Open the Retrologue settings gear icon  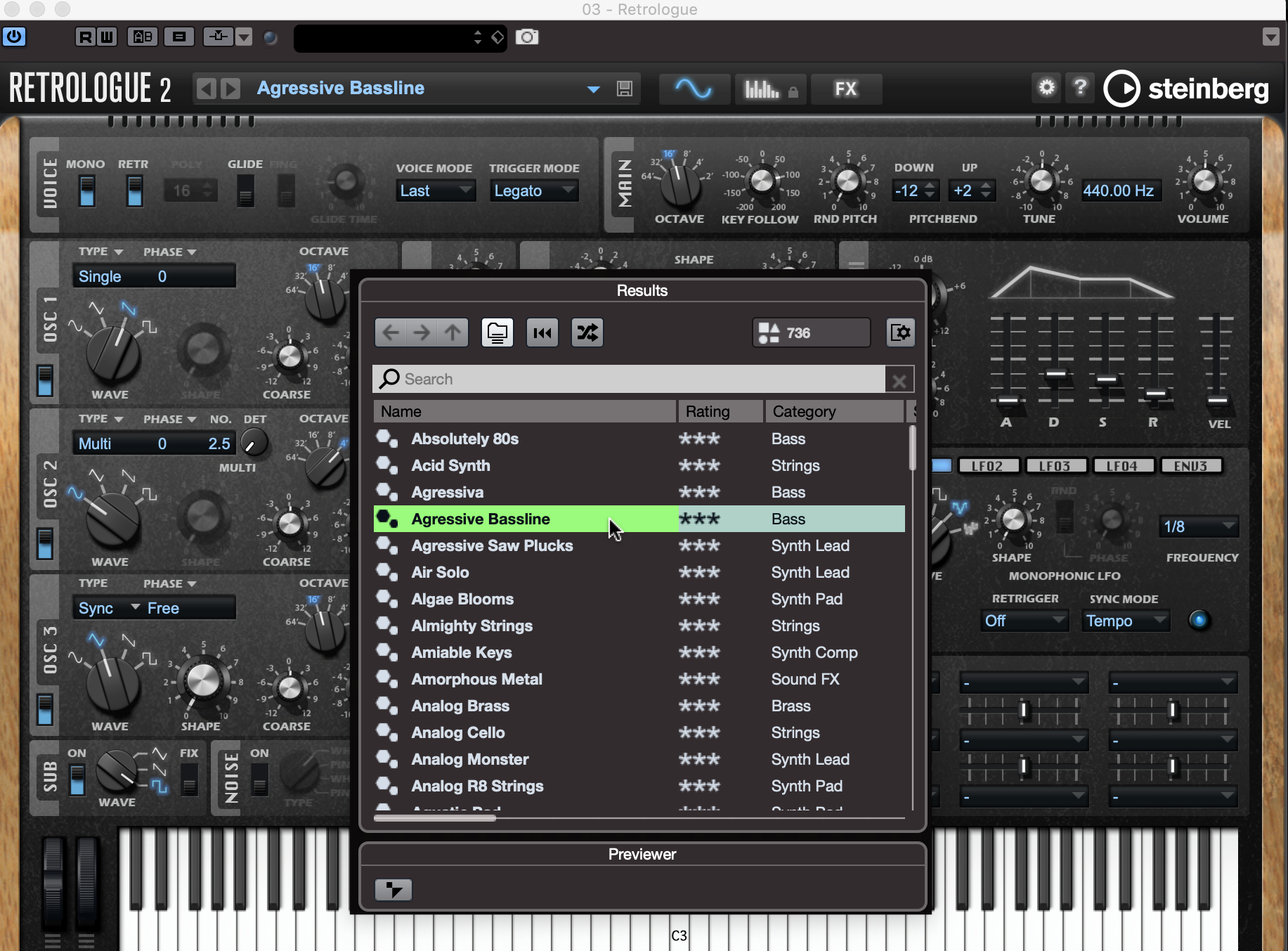click(1046, 88)
